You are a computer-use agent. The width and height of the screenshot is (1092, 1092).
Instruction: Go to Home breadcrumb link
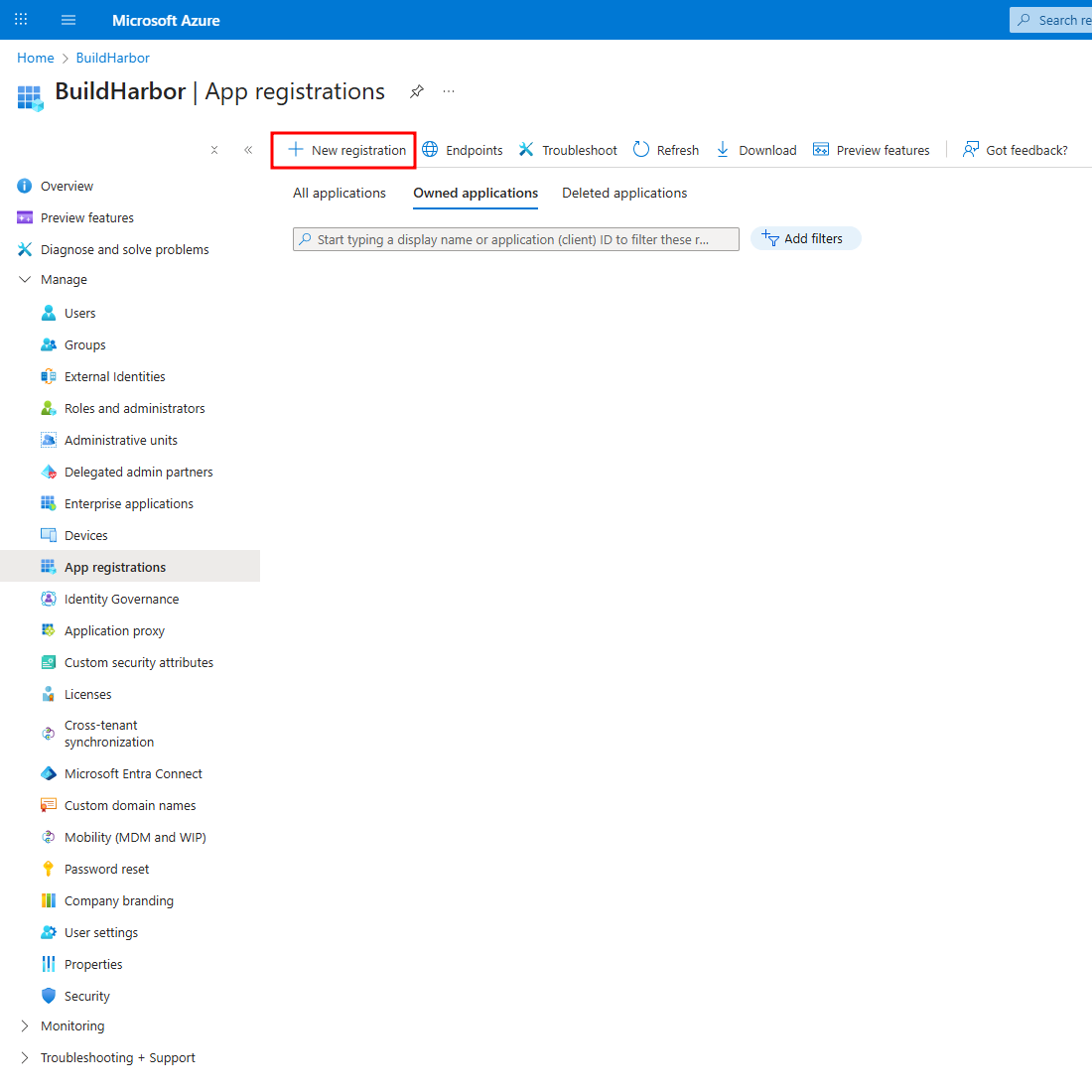click(x=36, y=58)
